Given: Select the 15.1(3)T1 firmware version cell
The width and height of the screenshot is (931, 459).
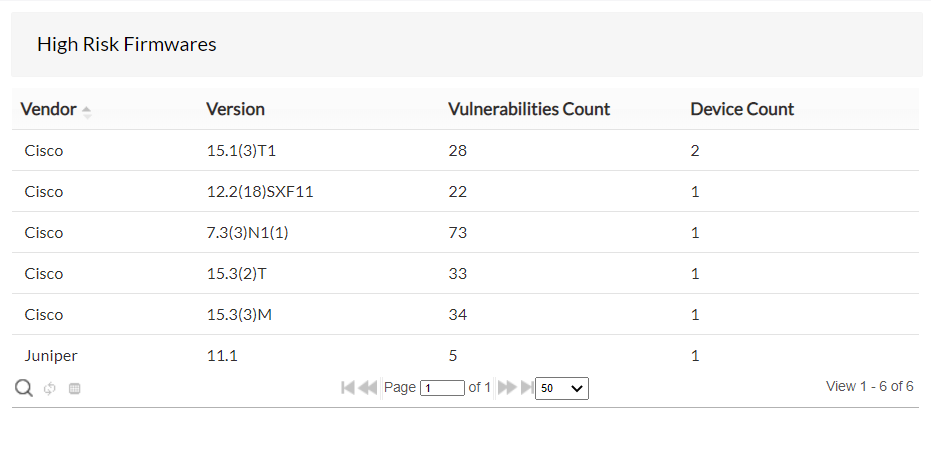Looking at the screenshot, I should click(x=241, y=151).
